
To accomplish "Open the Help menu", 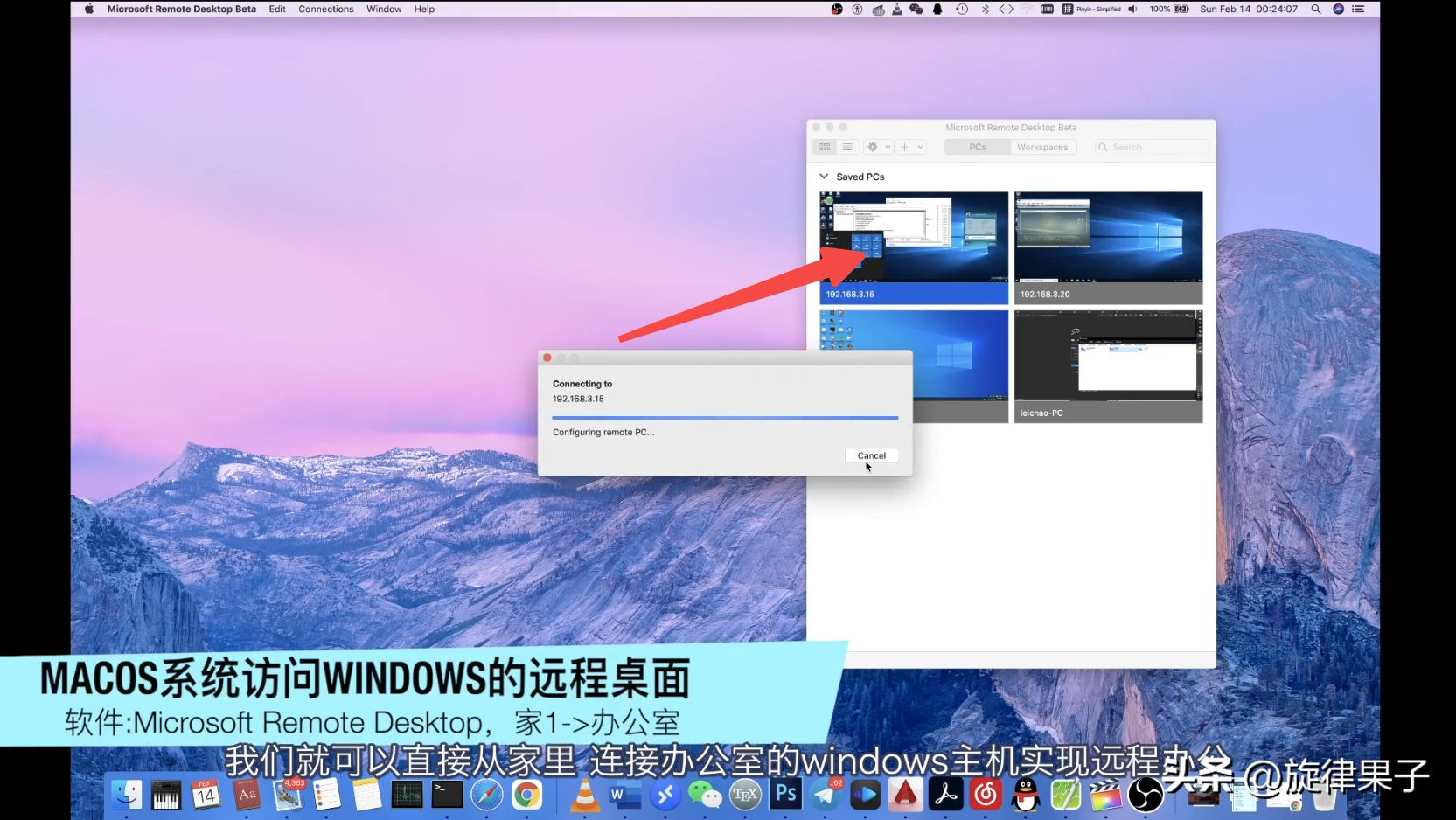I will [x=424, y=9].
